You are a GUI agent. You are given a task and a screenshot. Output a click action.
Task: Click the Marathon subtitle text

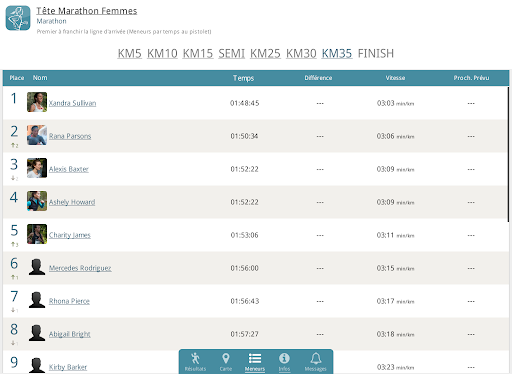pos(51,21)
